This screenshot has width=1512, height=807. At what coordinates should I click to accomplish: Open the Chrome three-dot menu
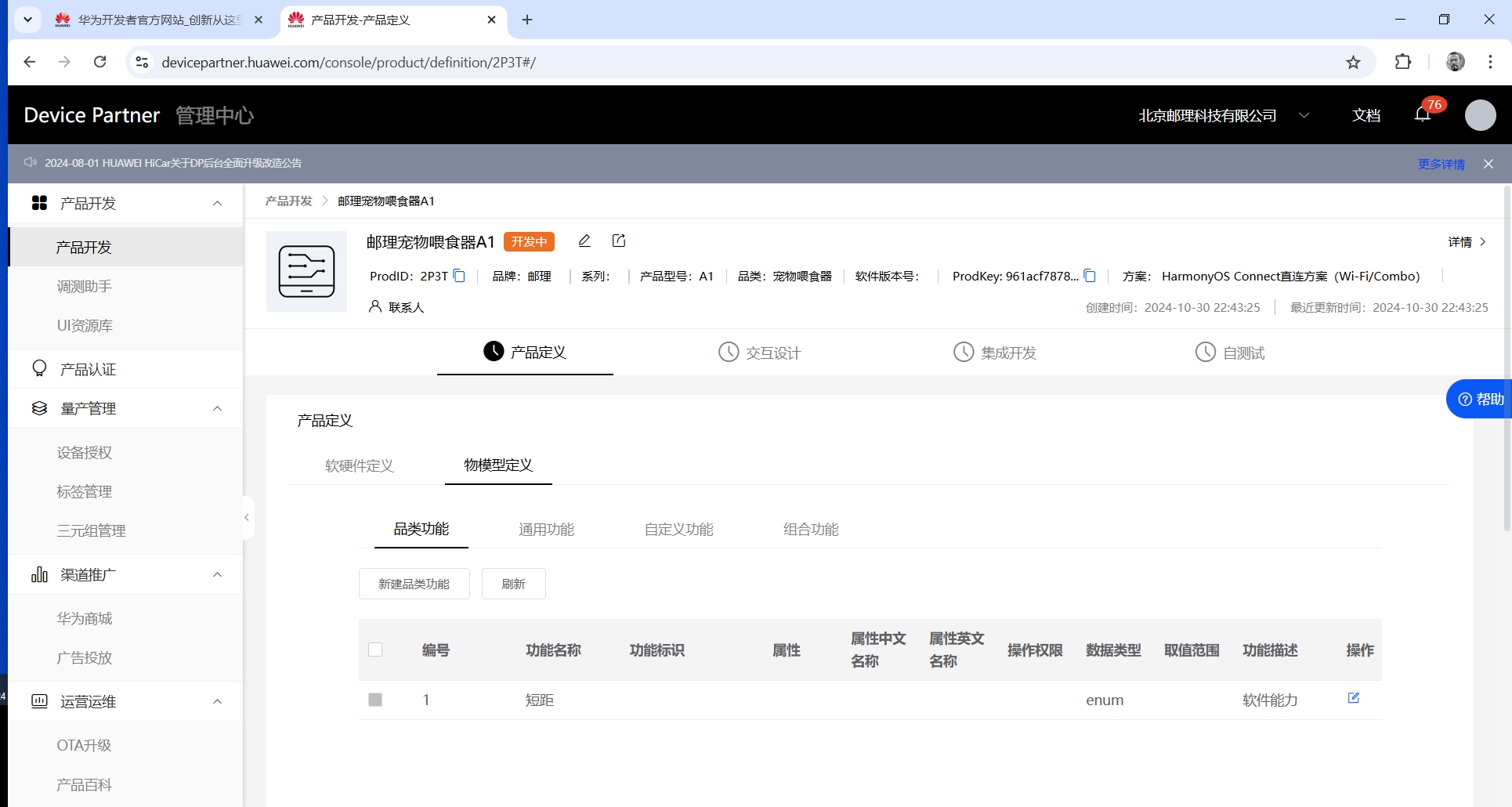(x=1490, y=62)
